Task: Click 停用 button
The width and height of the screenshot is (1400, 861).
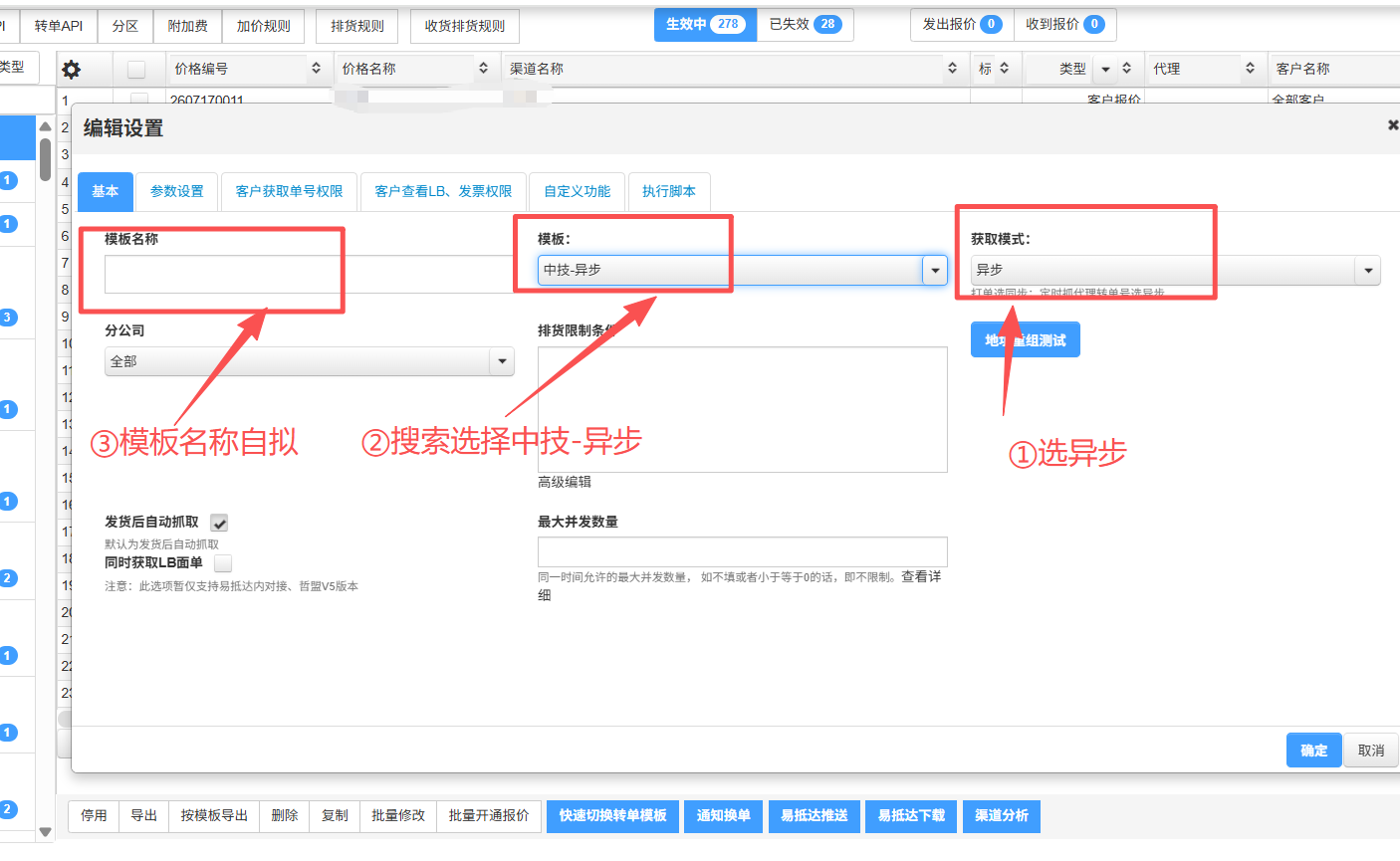Action: pos(94,816)
